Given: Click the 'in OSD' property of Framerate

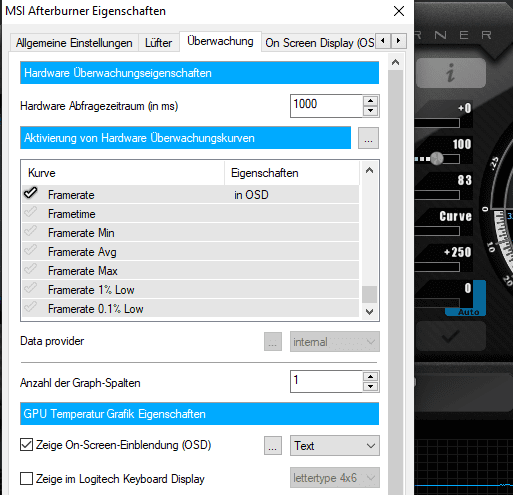Looking at the screenshot, I should [251, 195].
